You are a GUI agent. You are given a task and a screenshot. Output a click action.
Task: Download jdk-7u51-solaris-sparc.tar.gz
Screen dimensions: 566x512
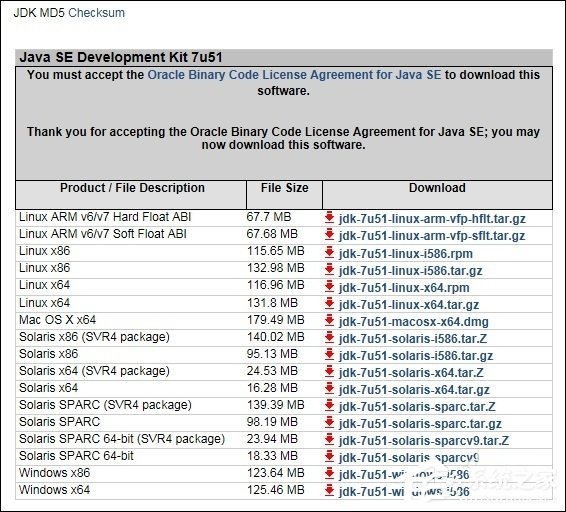tap(420, 424)
